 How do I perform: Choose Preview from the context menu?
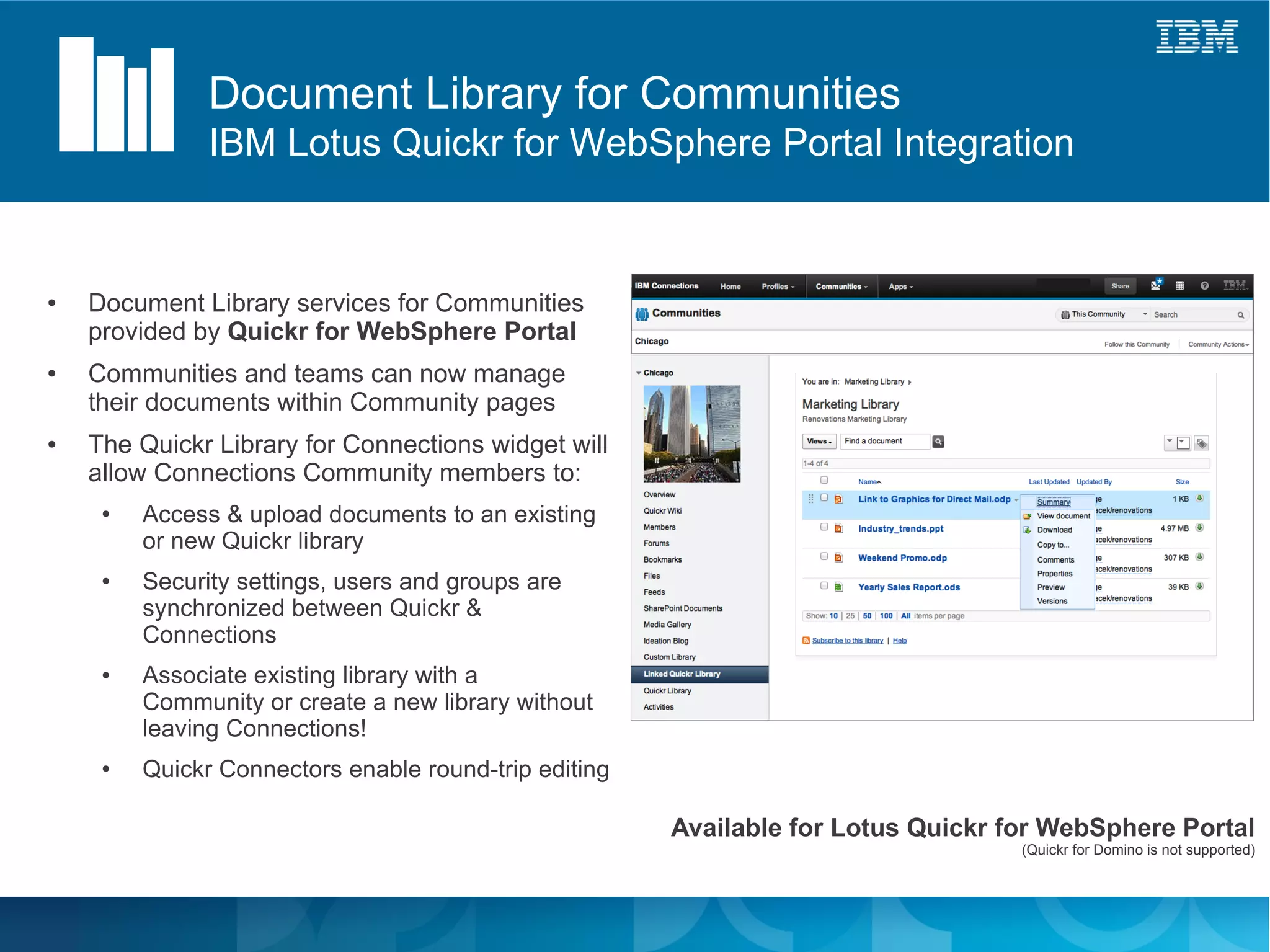pyautogui.click(x=1050, y=587)
